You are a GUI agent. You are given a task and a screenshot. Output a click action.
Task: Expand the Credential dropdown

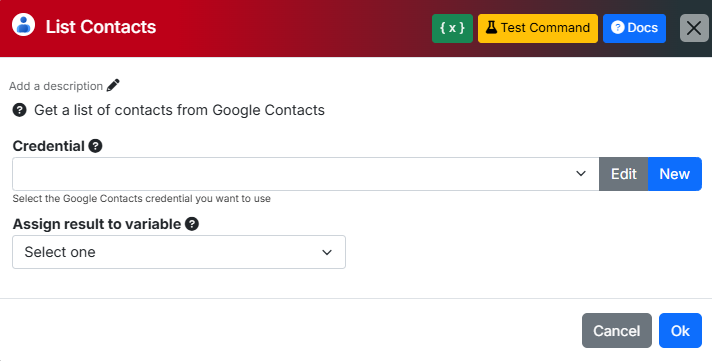coord(306,174)
